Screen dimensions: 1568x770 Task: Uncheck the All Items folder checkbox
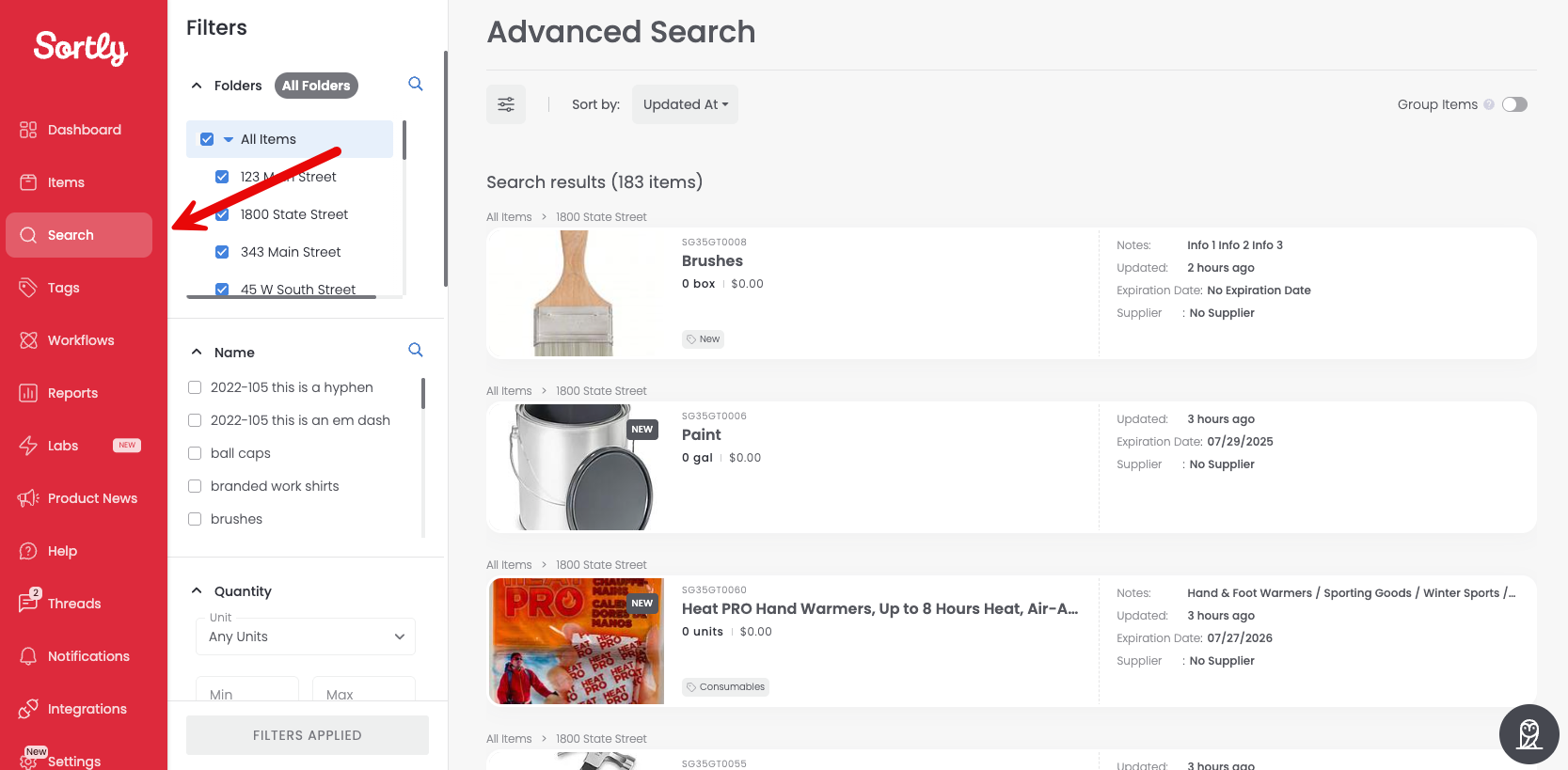pos(207,139)
